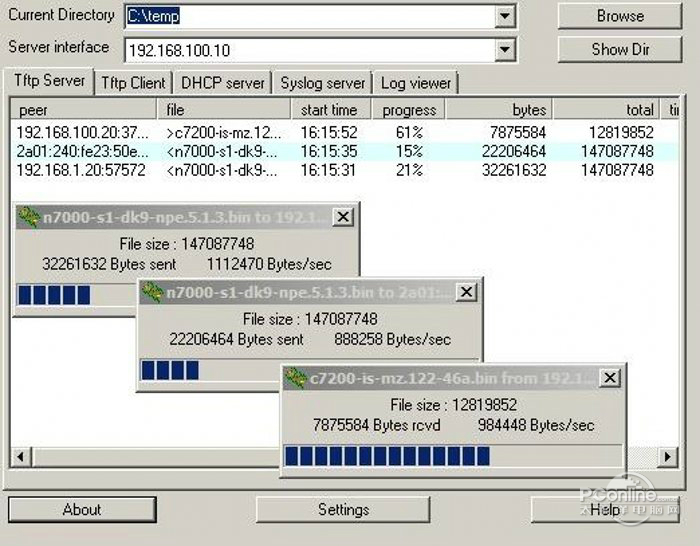This screenshot has height=546, width=700.
Task: Click the Tftpd icon on n7000 to 2a01 popup
Action: click(152, 292)
